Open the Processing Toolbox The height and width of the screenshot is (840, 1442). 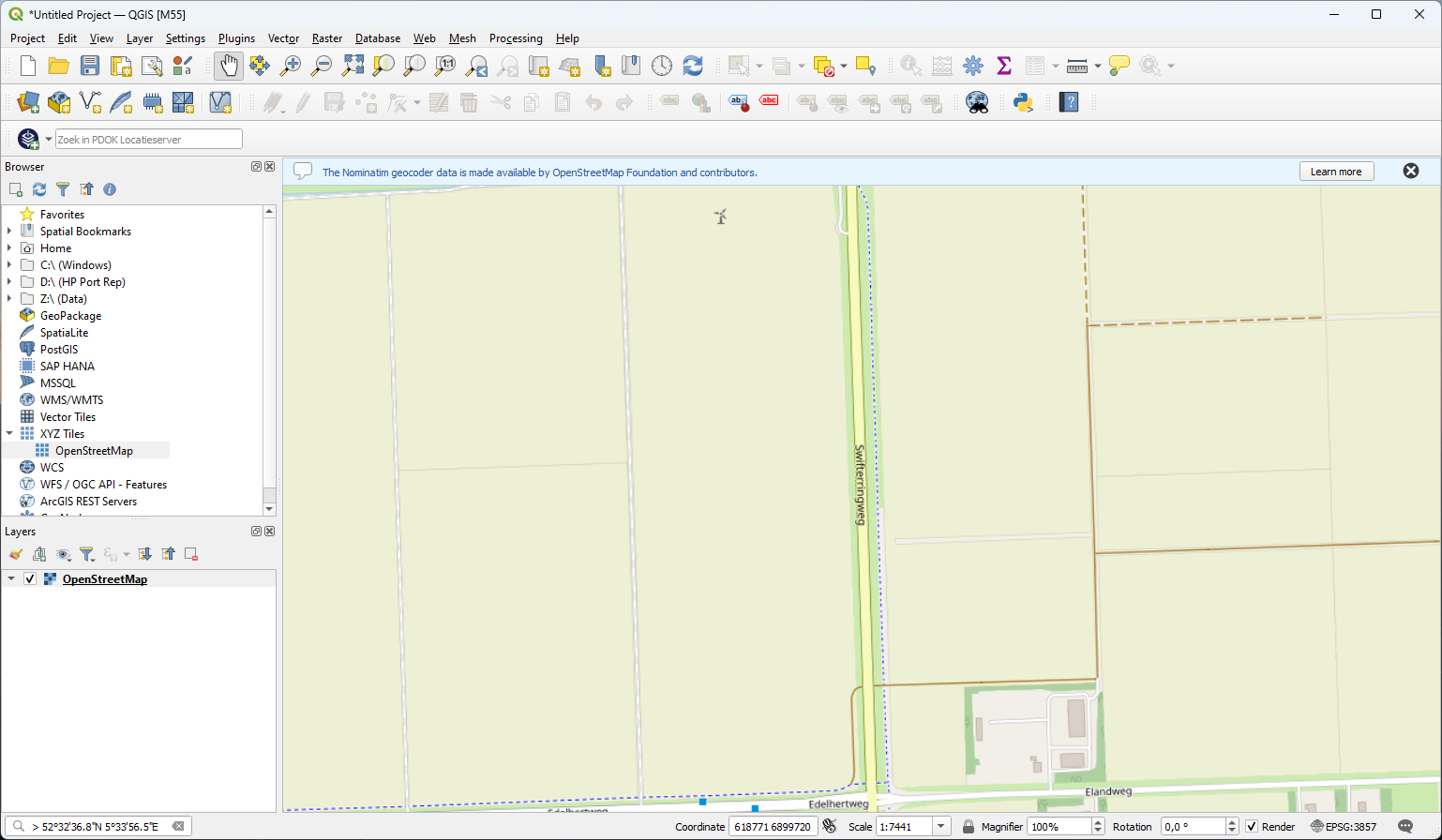coord(973,66)
